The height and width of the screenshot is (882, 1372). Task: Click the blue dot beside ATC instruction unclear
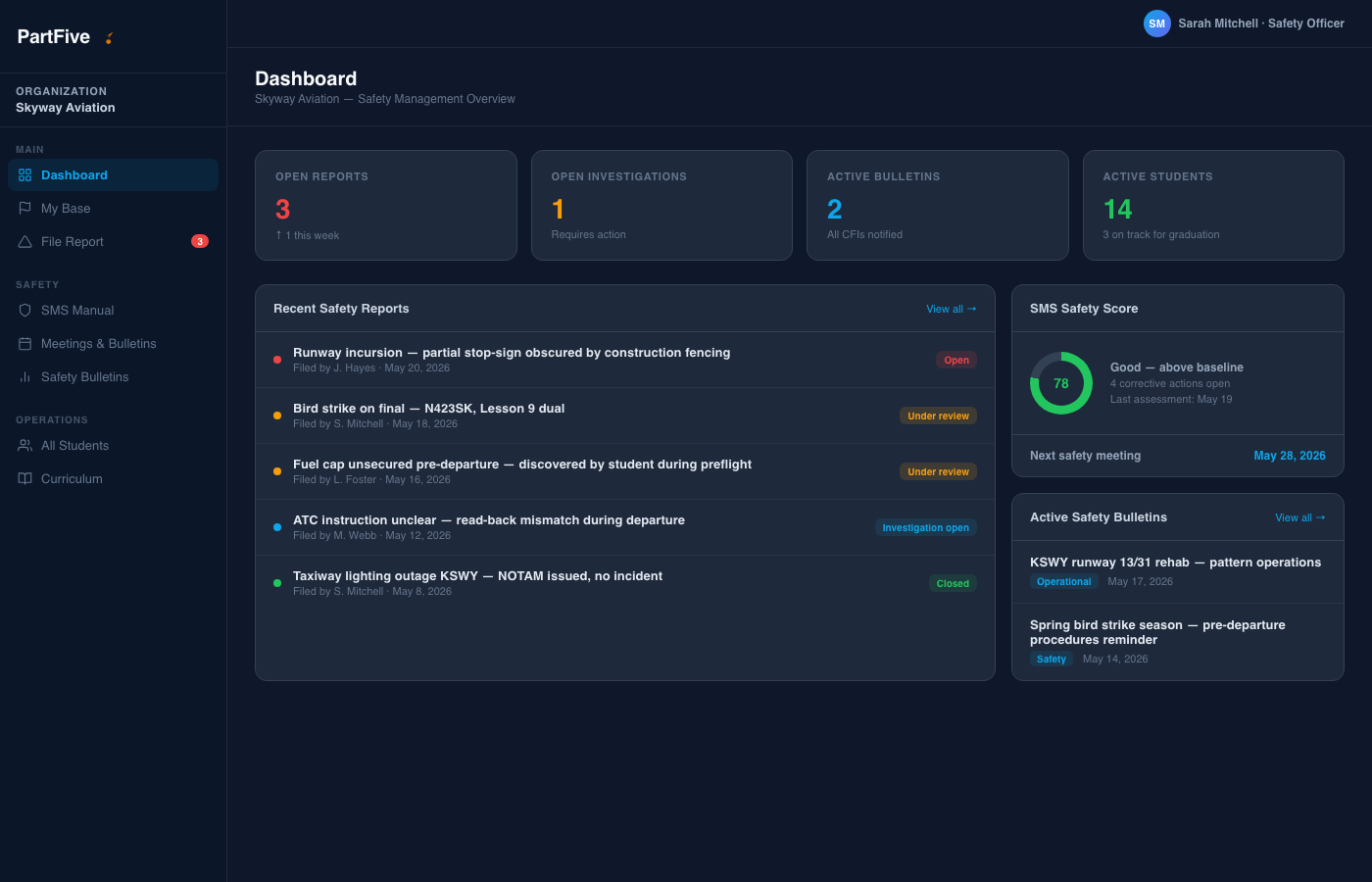[277, 527]
